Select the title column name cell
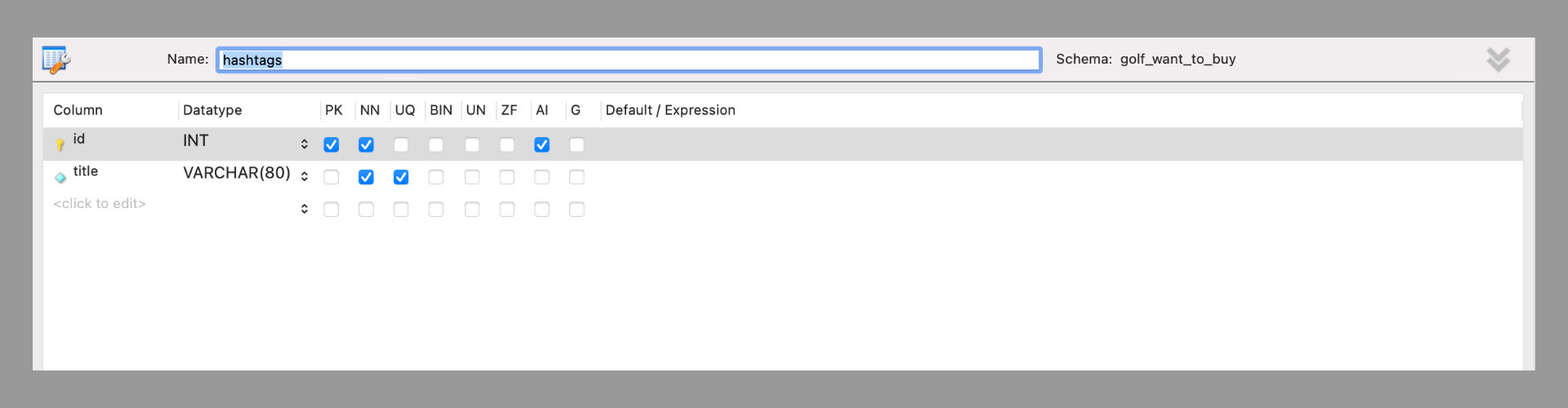The height and width of the screenshot is (408, 1568). pyautogui.click(x=86, y=171)
